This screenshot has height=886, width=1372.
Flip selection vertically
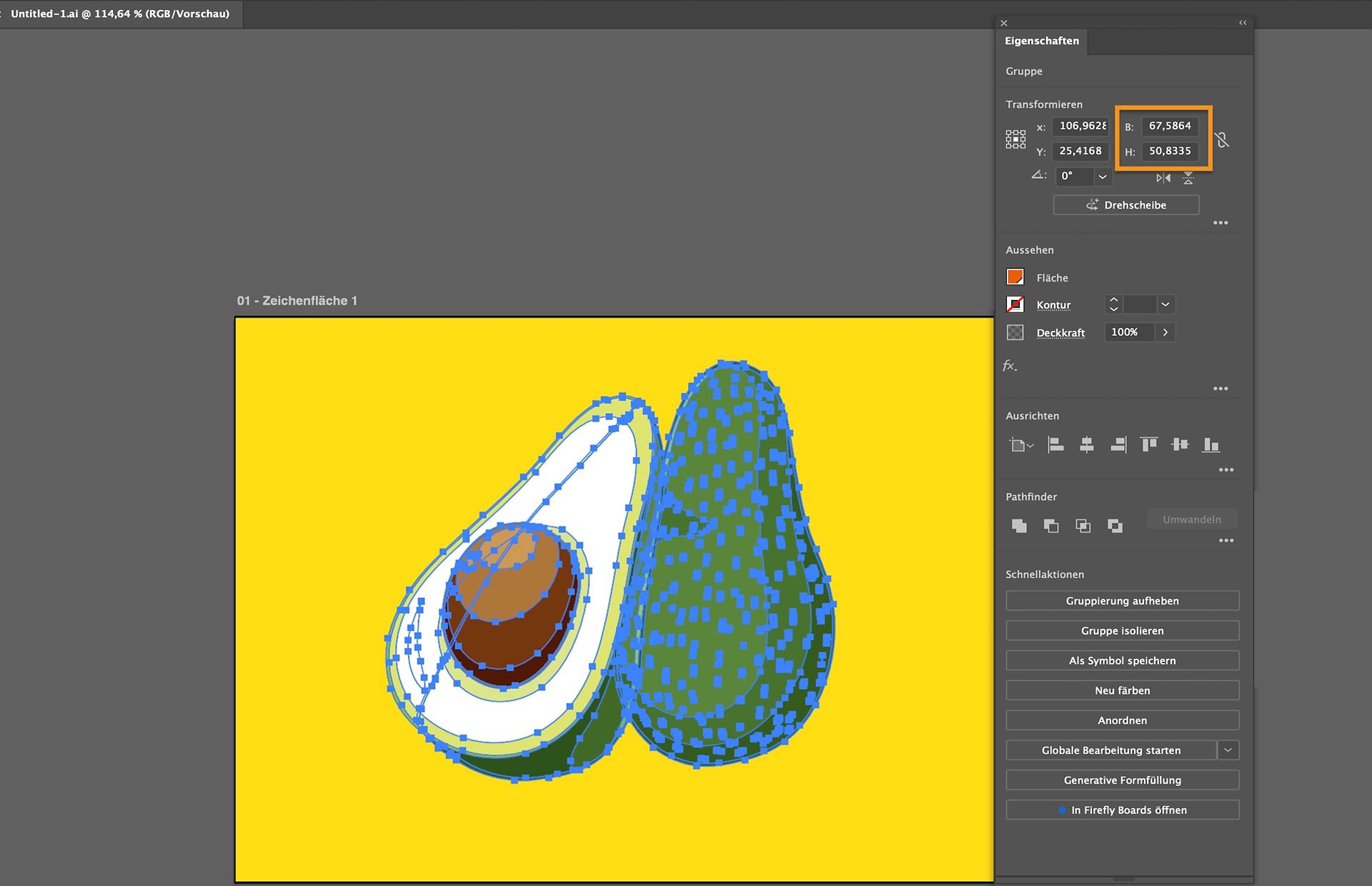(x=1188, y=178)
